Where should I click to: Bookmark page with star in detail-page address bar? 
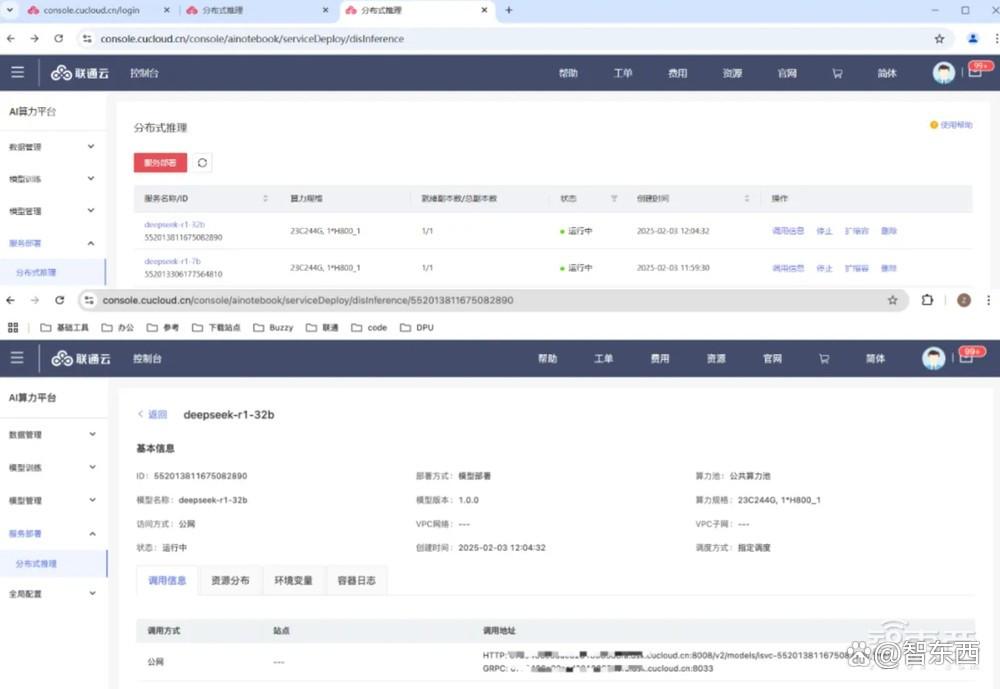(x=893, y=300)
